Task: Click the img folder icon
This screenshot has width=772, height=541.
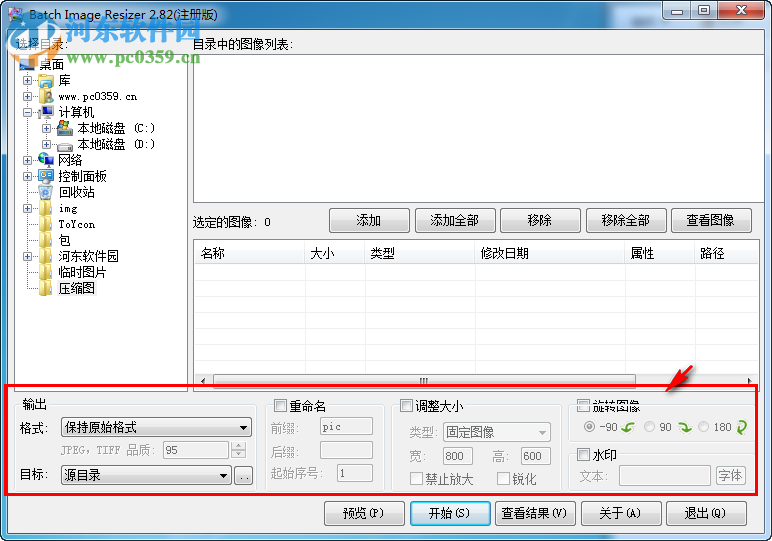Action: [x=46, y=208]
